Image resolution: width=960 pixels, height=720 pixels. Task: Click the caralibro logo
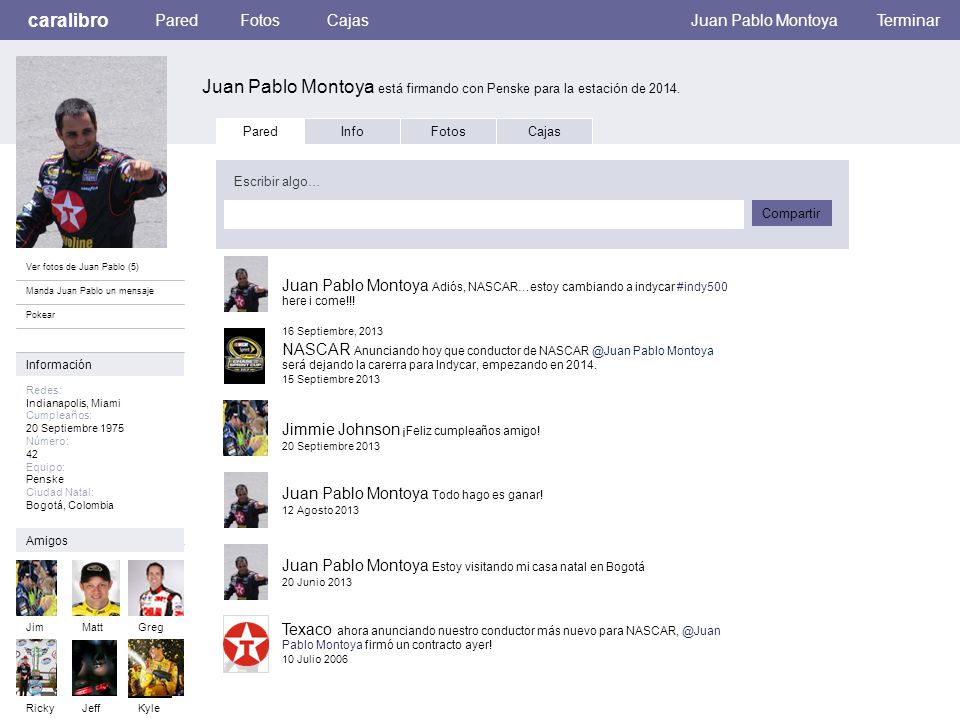[x=68, y=20]
